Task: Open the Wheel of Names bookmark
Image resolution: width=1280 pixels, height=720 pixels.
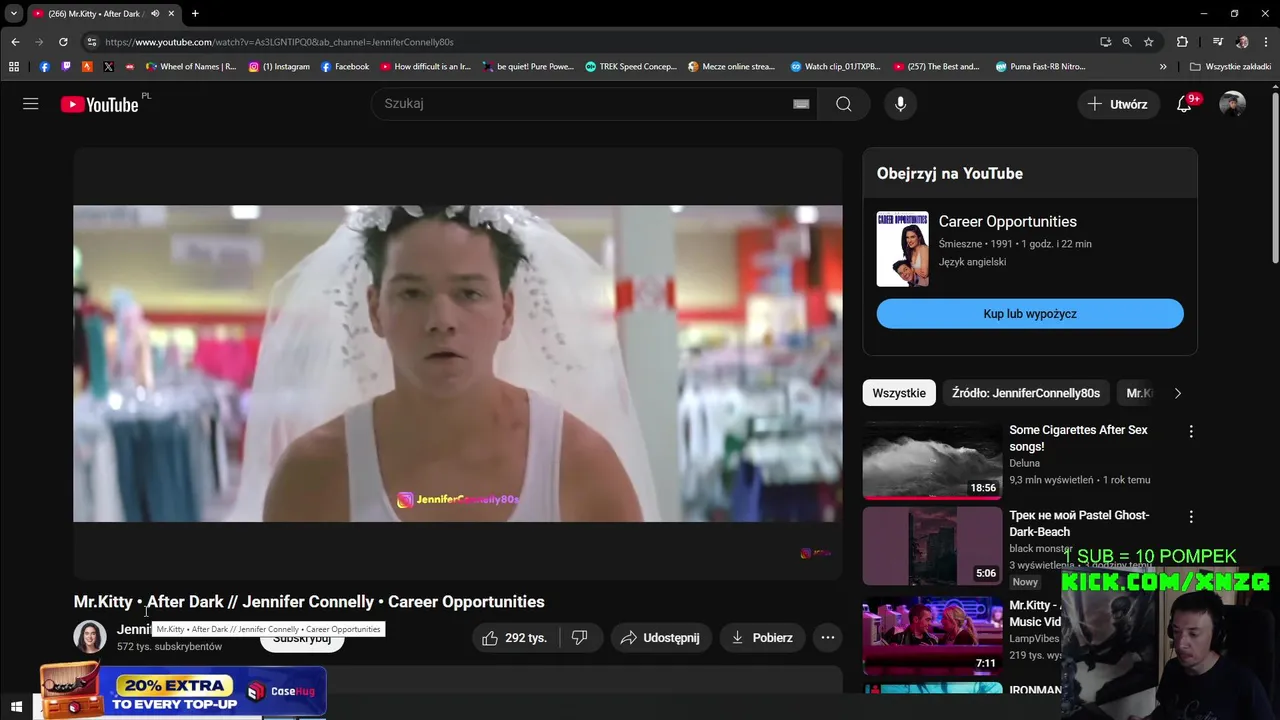Action: point(191,67)
